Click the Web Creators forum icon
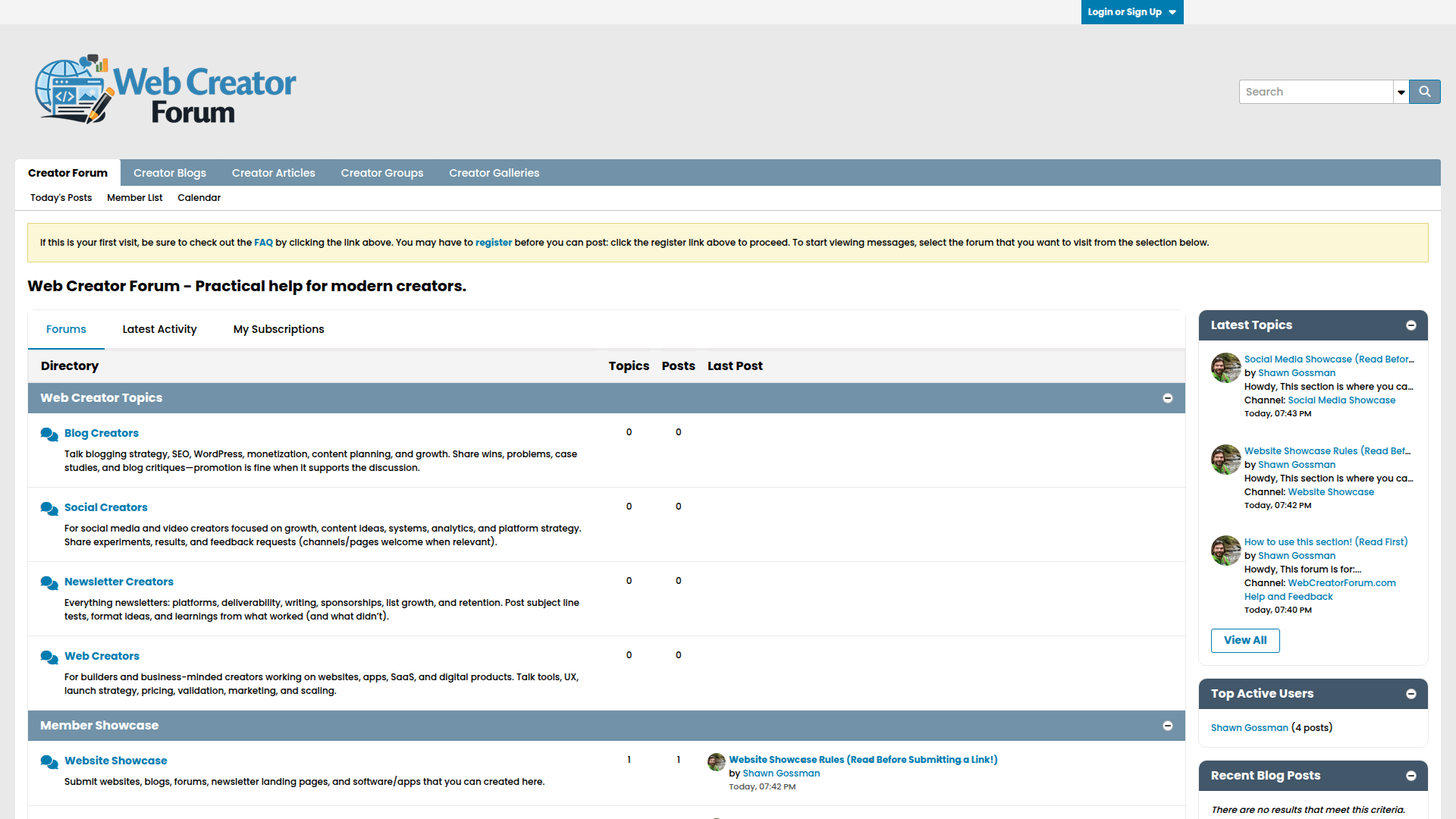Image resolution: width=1456 pixels, height=819 pixels. [x=49, y=657]
